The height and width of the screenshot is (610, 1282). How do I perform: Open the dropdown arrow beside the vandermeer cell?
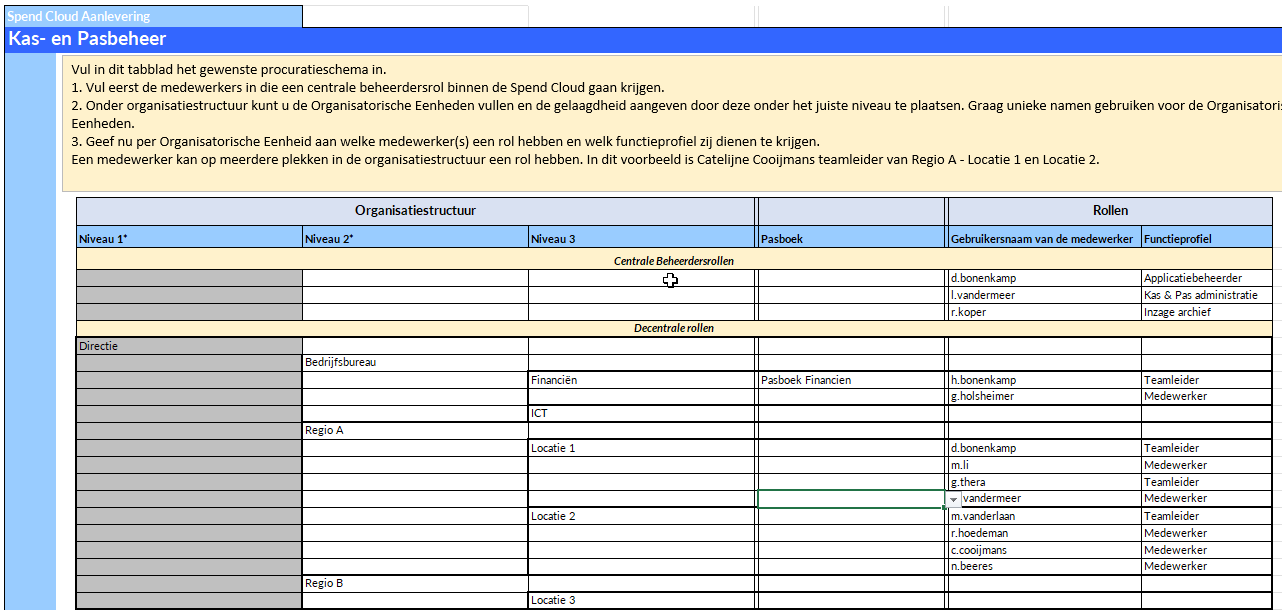pos(954,499)
